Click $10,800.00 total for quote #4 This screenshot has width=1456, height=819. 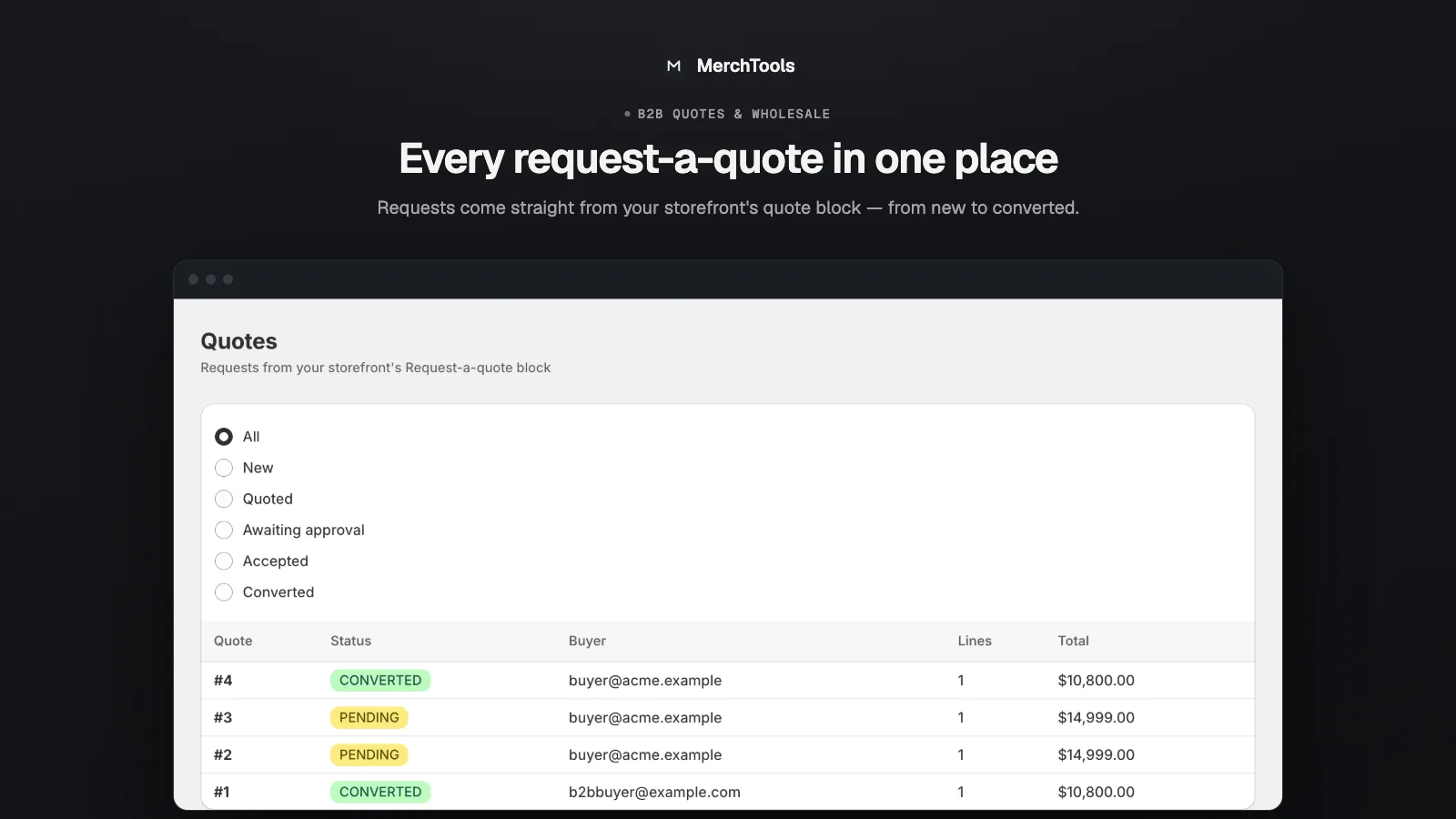(1096, 680)
